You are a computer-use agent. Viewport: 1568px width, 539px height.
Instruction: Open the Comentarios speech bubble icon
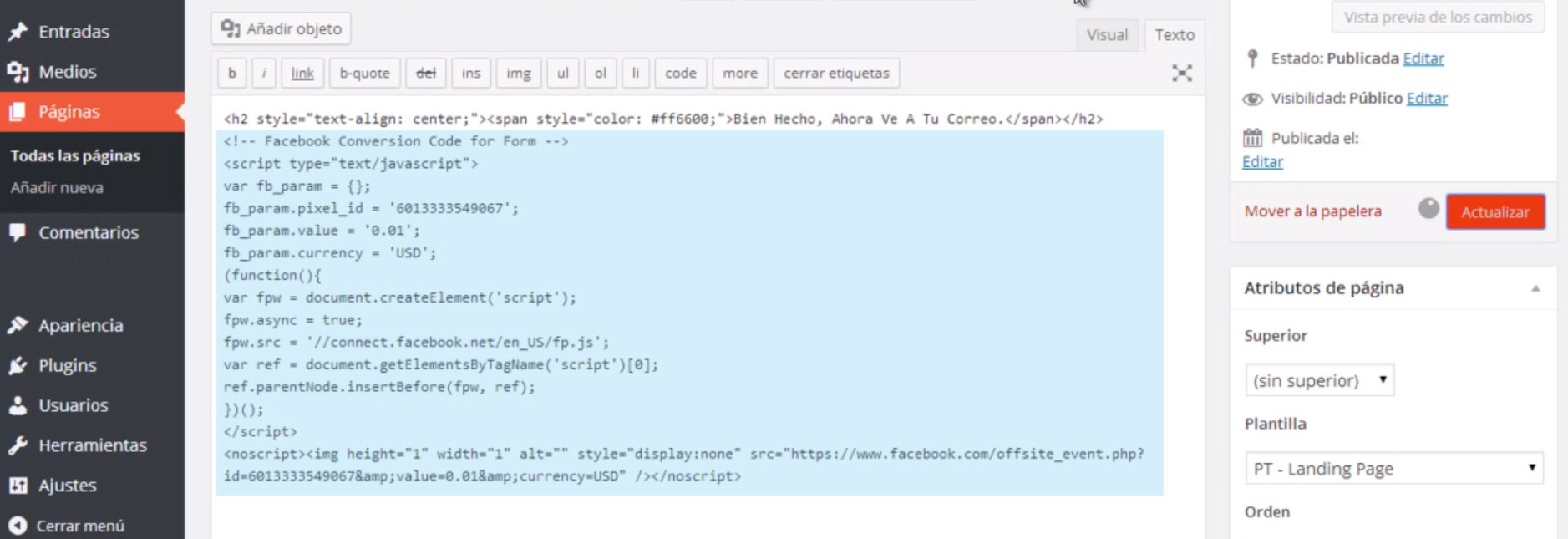tap(18, 232)
